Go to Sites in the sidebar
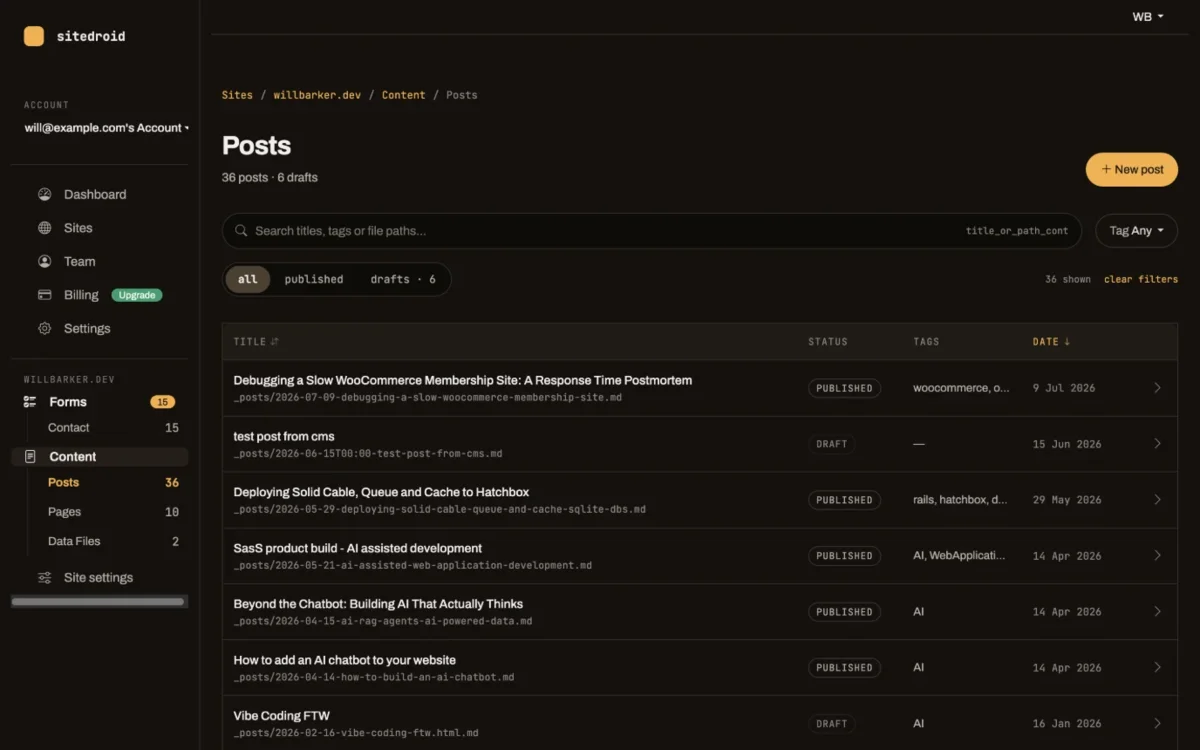This screenshot has width=1200, height=750. [78, 228]
